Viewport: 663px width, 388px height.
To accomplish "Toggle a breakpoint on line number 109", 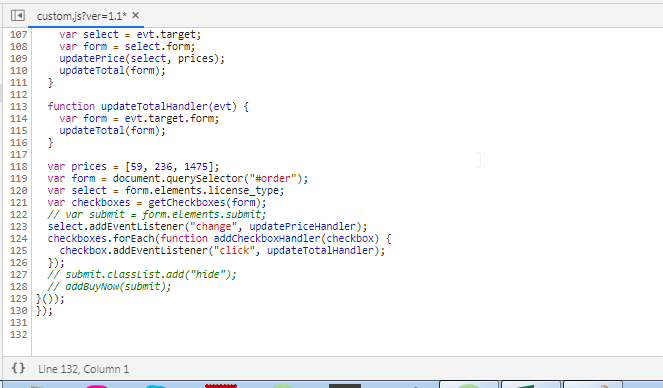I will pos(19,58).
